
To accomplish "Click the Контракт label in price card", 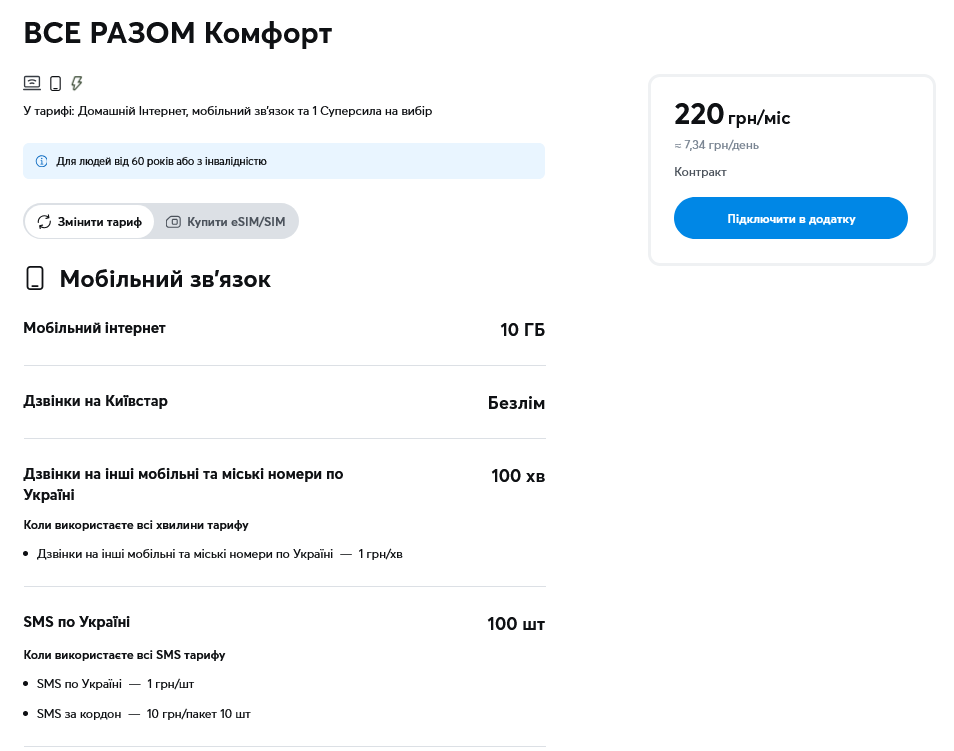I will click(700, 172).
